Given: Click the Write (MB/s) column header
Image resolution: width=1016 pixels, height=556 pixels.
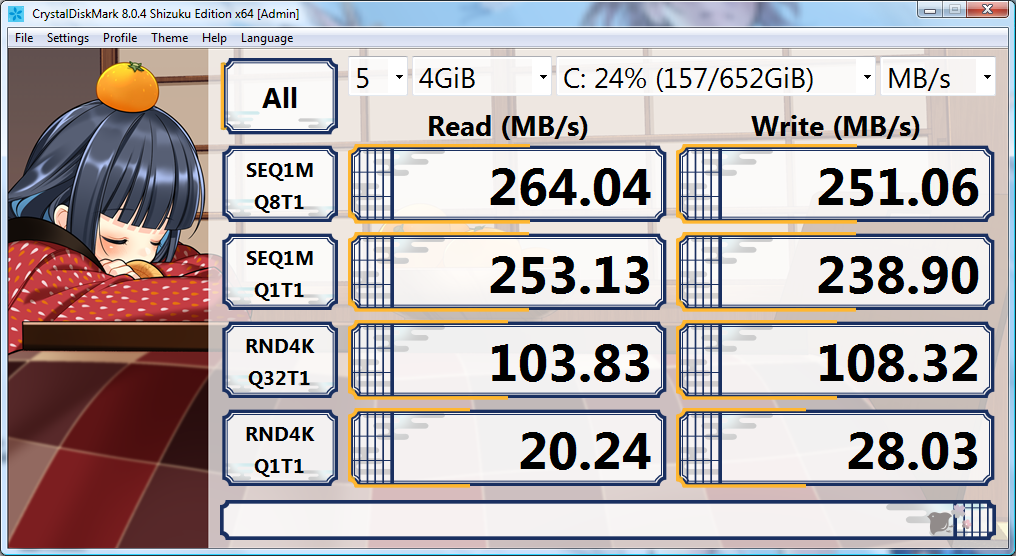Looking at the screenshot, I should tap(836, 126).
